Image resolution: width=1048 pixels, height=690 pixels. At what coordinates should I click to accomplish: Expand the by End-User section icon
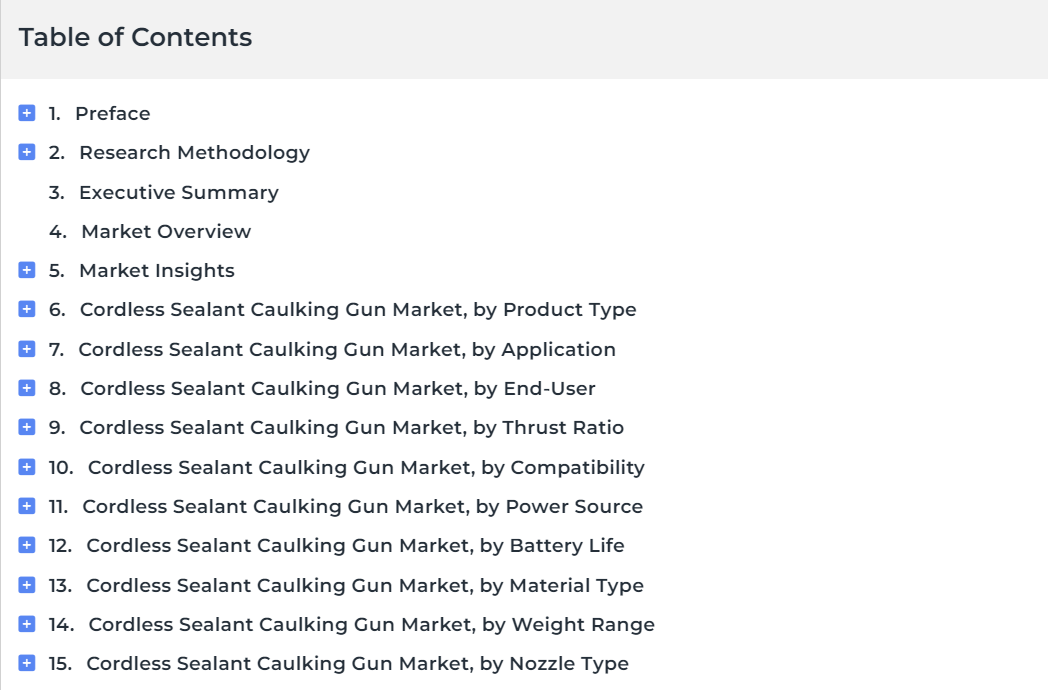click(27, 388)
